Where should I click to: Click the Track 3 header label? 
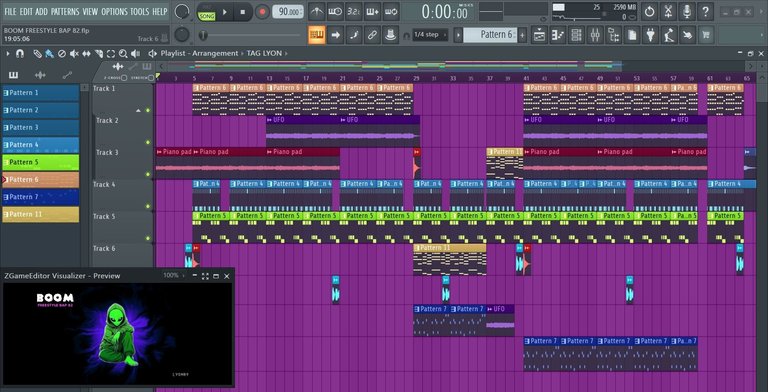[107, 152]
